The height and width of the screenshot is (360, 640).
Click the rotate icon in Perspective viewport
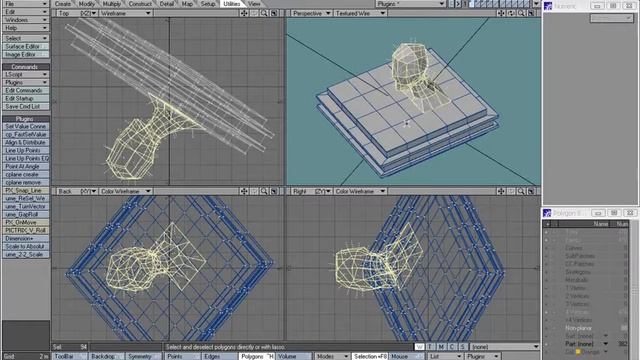(511, 13)
